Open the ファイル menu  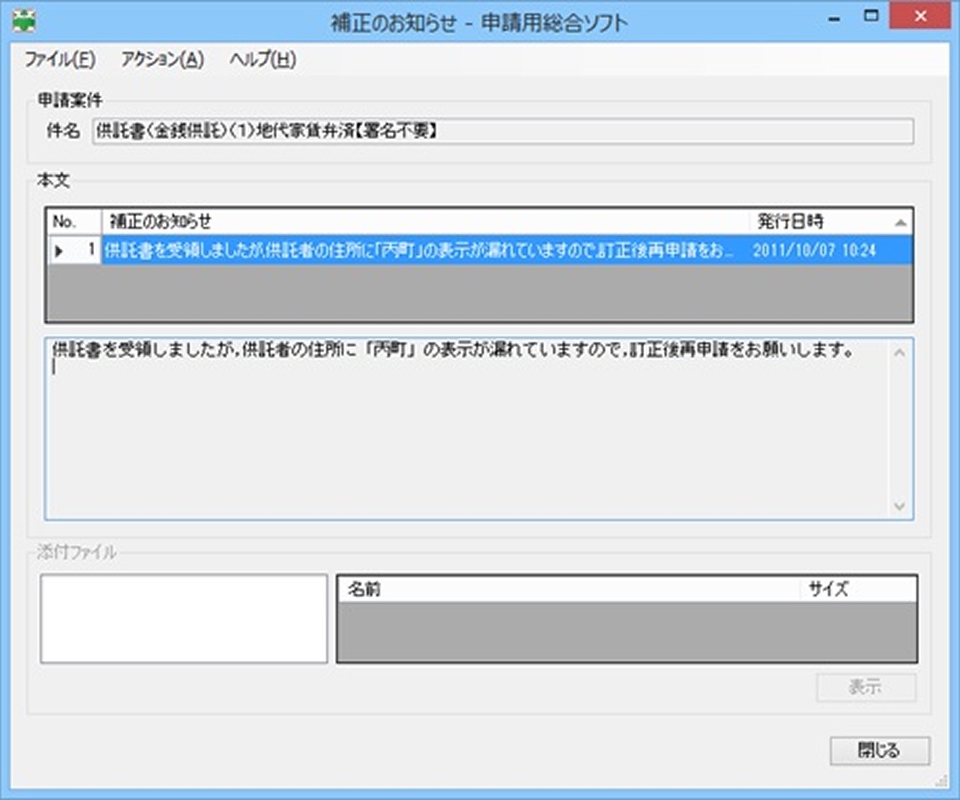(62, 60)
